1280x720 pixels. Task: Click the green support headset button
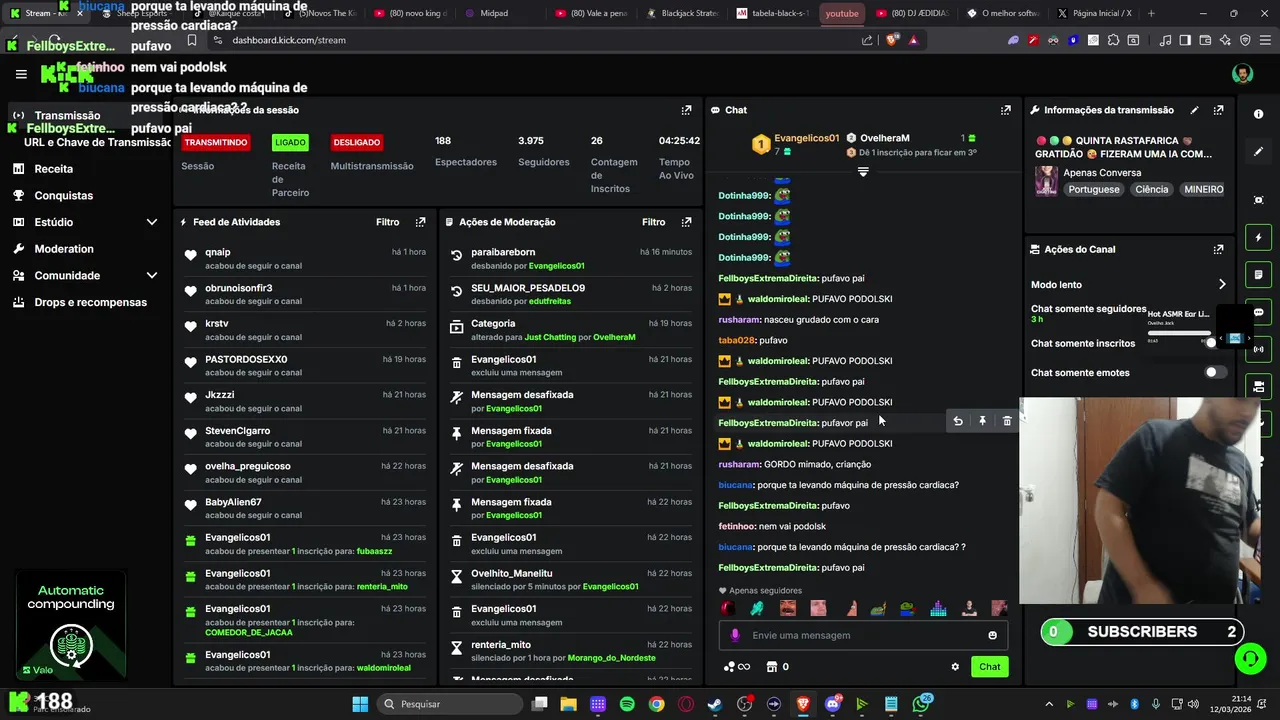pyautogui.click(x=1250, y=659)
